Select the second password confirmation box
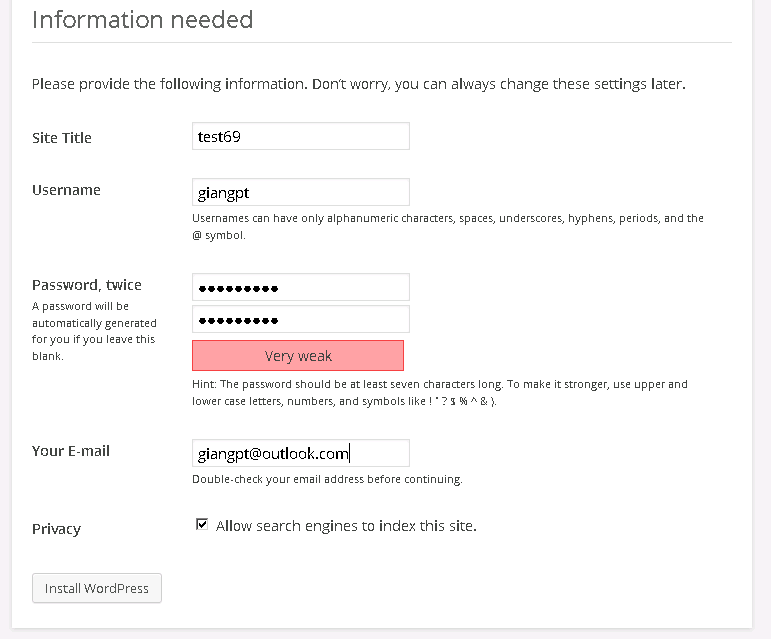771x639 pixels. [x=300, y=320]
